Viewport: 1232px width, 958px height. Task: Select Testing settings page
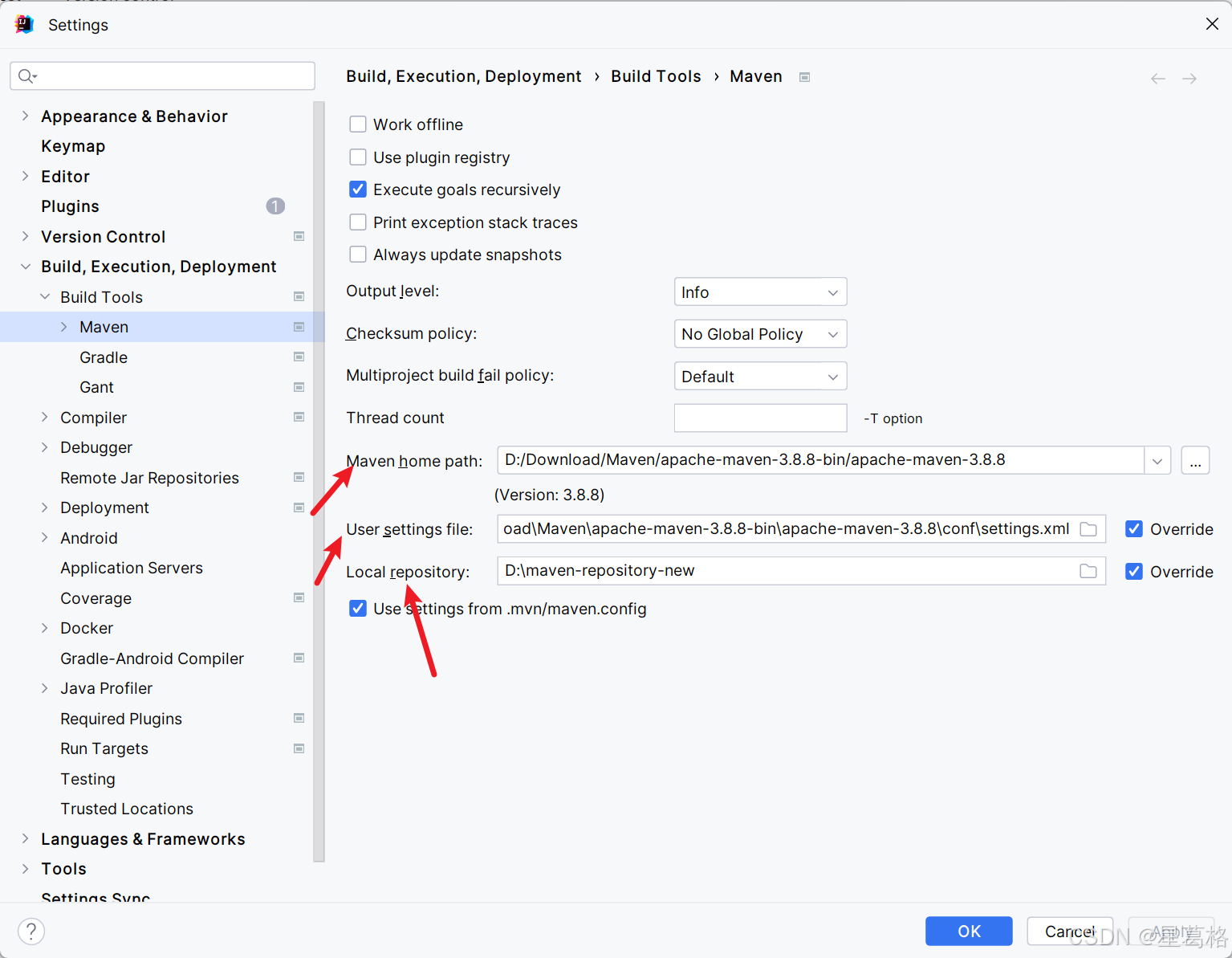pyautogui.click(x=87, y=779)
